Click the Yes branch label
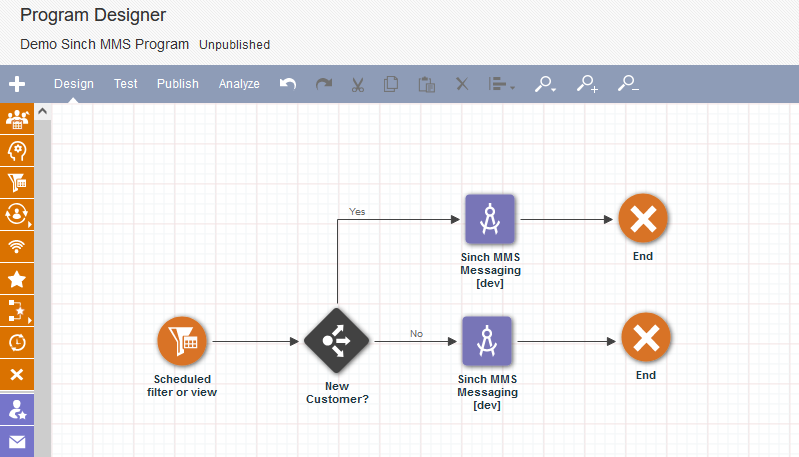The height and width of the screenshot is (457, 799). coord(357,211)
